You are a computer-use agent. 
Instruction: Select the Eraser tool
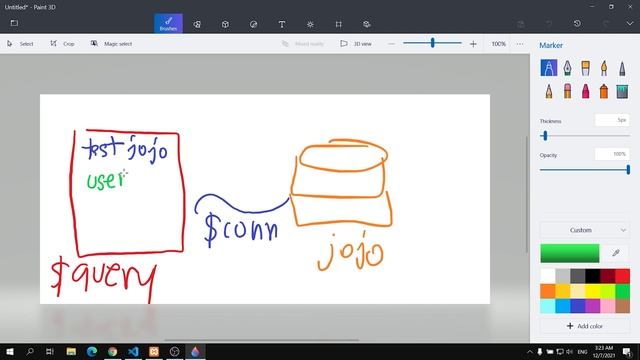567,91
